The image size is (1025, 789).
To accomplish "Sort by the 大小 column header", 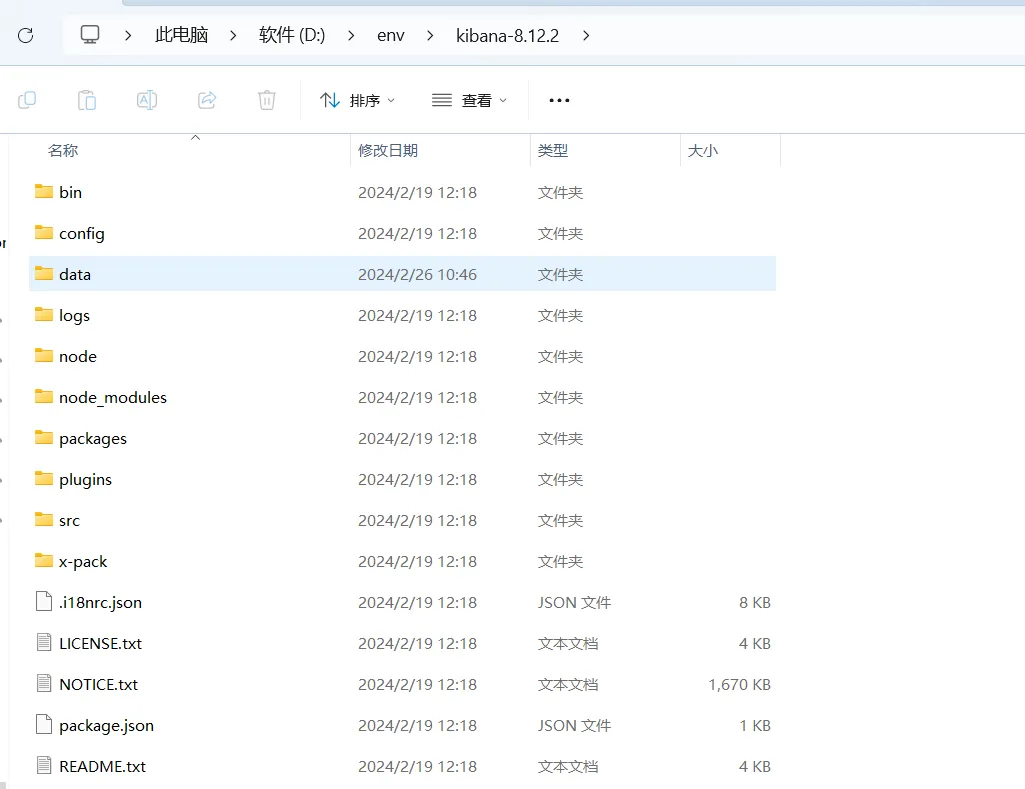I will (x=703, y=150).
